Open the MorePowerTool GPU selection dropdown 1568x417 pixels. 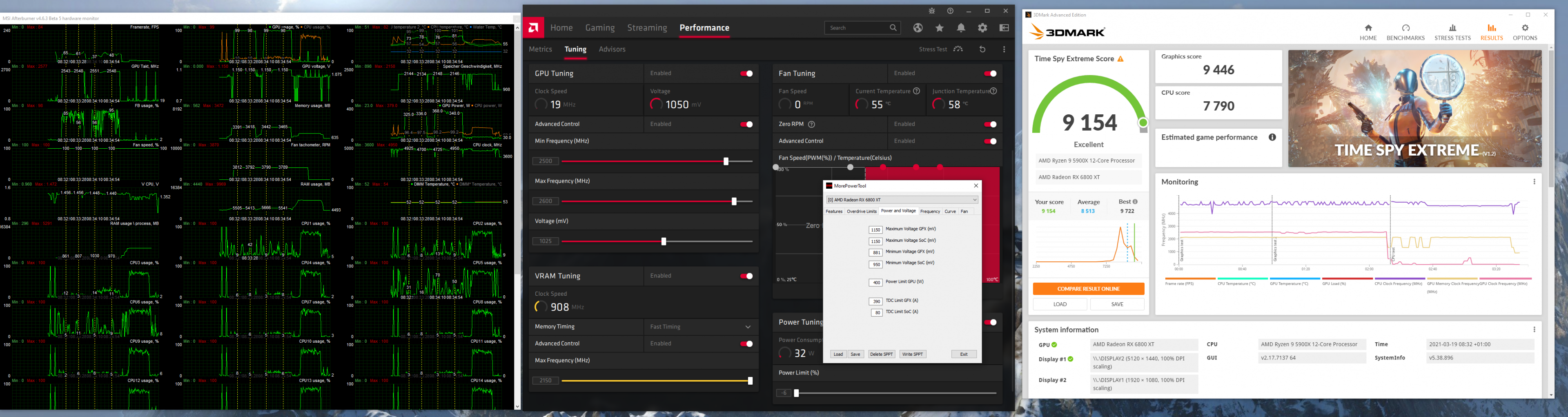click(902, 200)
